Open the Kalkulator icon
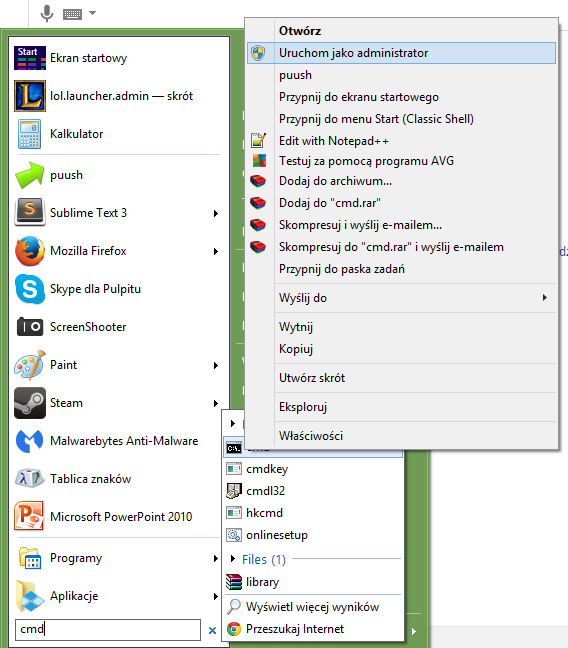Image resolution: width=568 pixels, height=648 pixels. click(30, 134)
